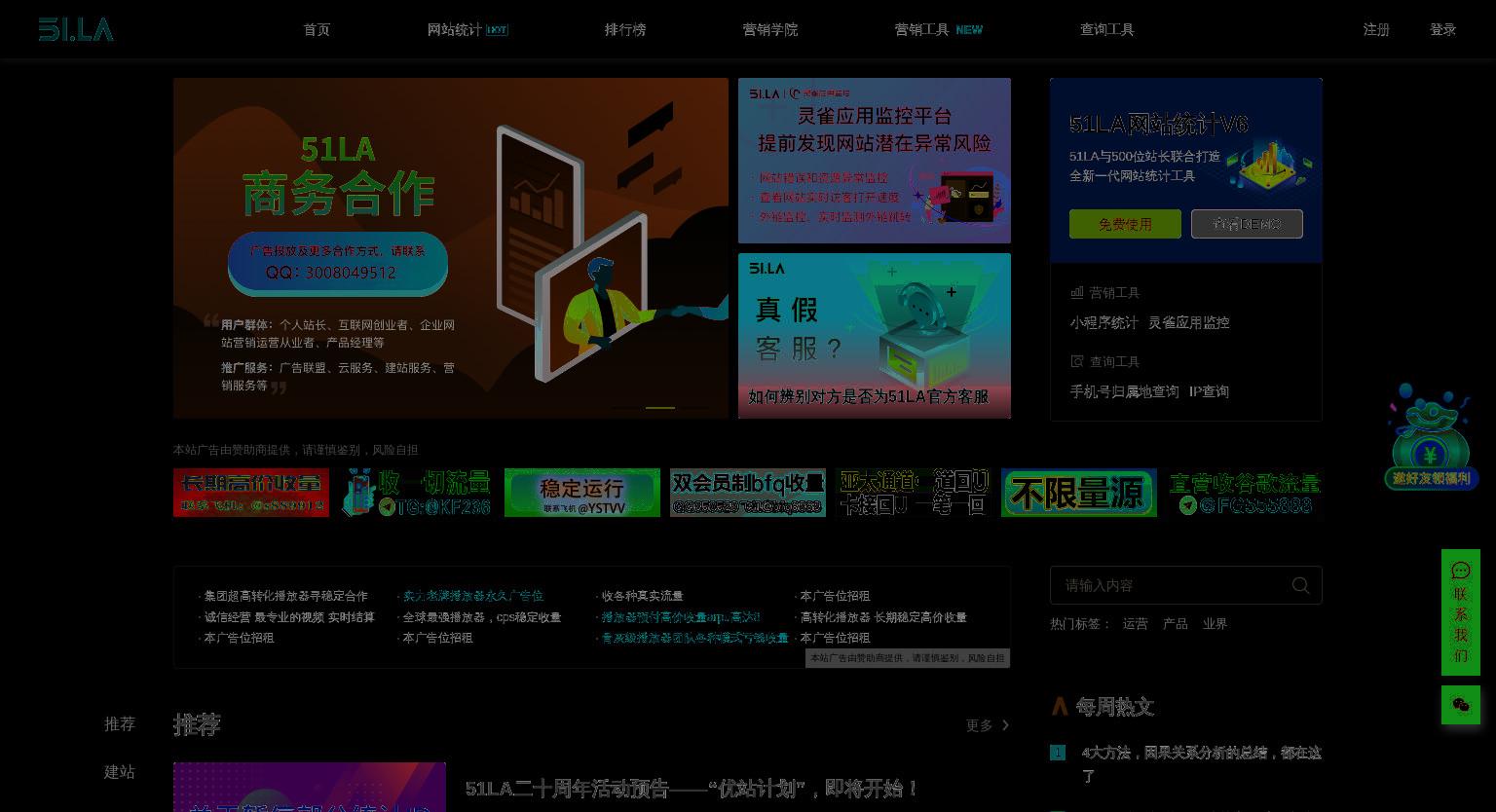Click the 51.LA logo in header
The height and width of the screenshot is (812, 1496).
[x=76, y=29]
